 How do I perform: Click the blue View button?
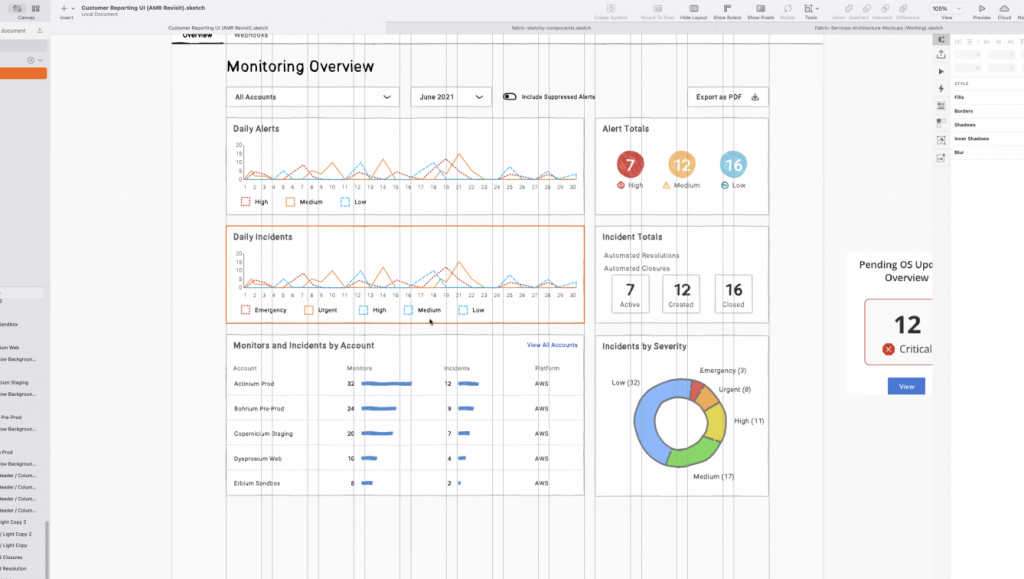click(906, 386)
